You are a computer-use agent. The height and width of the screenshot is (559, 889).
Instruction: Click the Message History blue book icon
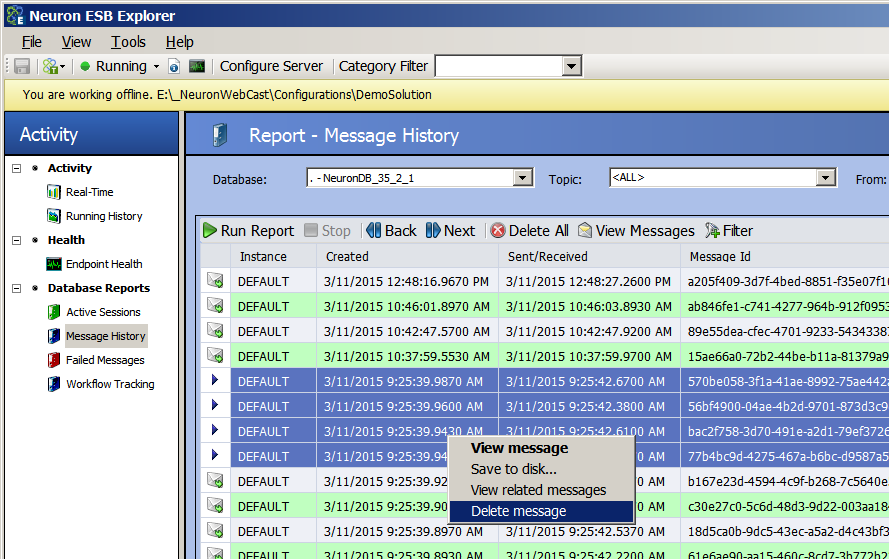pos(54,336)
